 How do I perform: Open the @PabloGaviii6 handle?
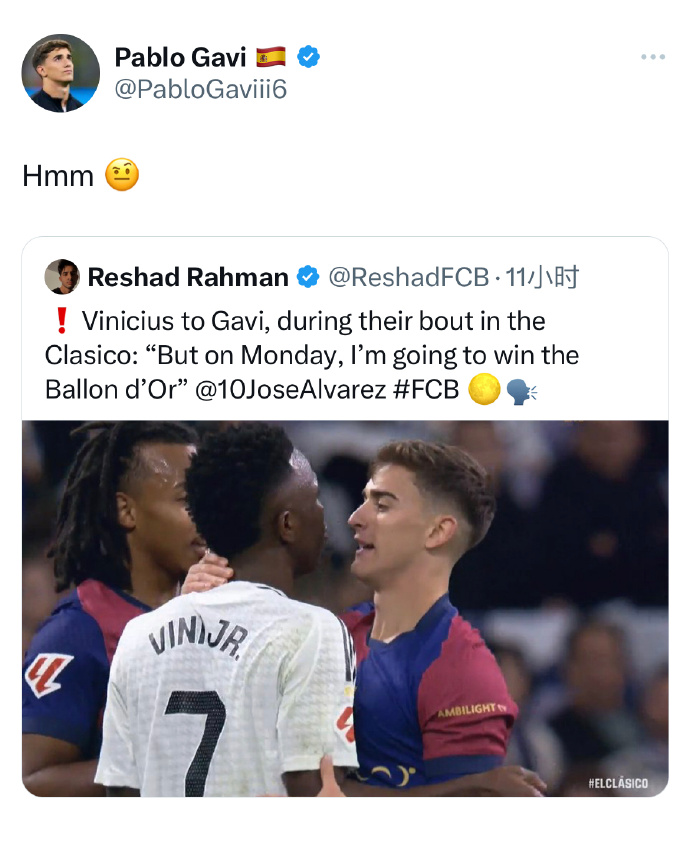200,89
